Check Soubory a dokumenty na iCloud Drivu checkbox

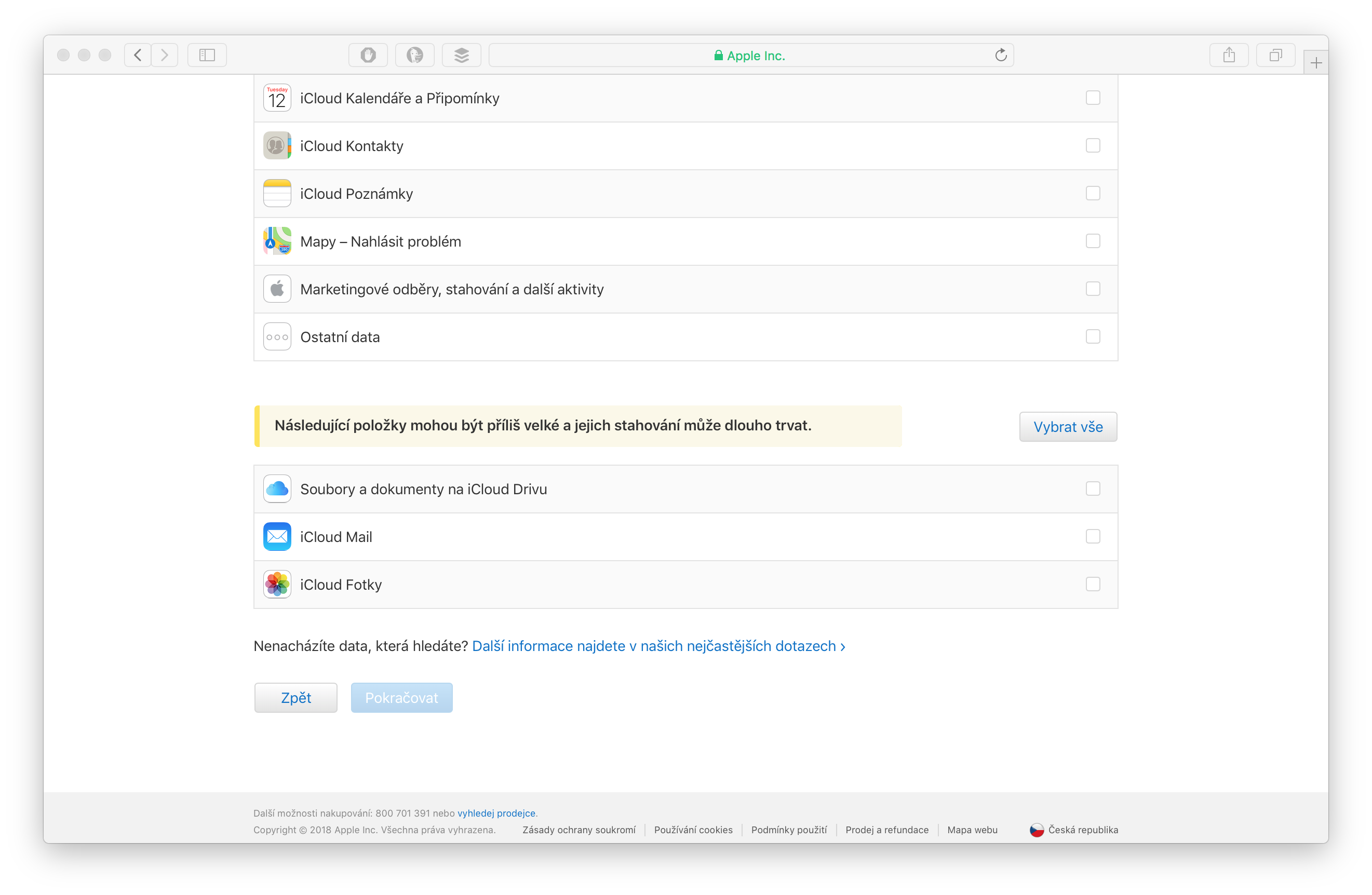pos(1093,489)
